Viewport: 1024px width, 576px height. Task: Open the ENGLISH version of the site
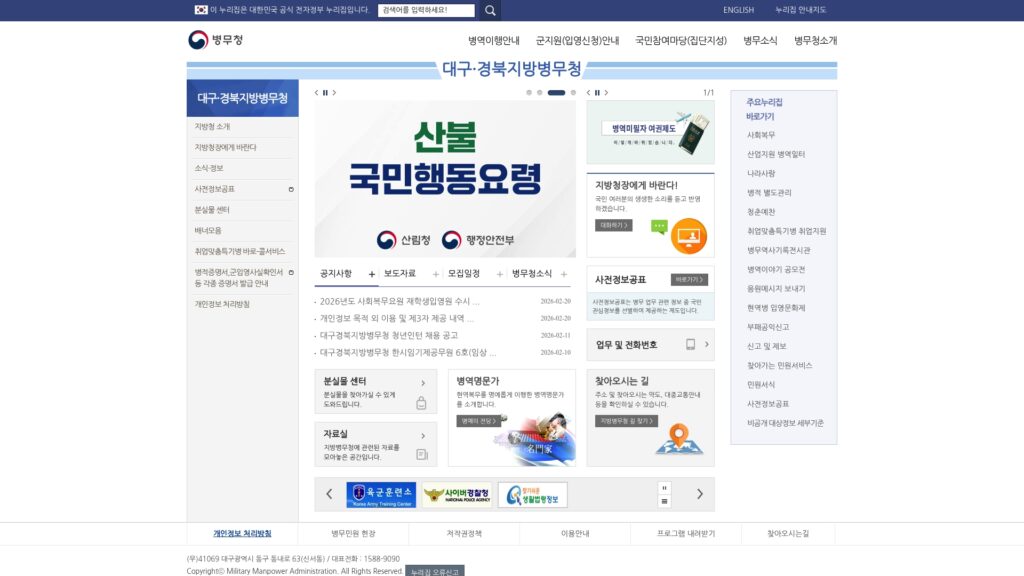click(739, 10)
